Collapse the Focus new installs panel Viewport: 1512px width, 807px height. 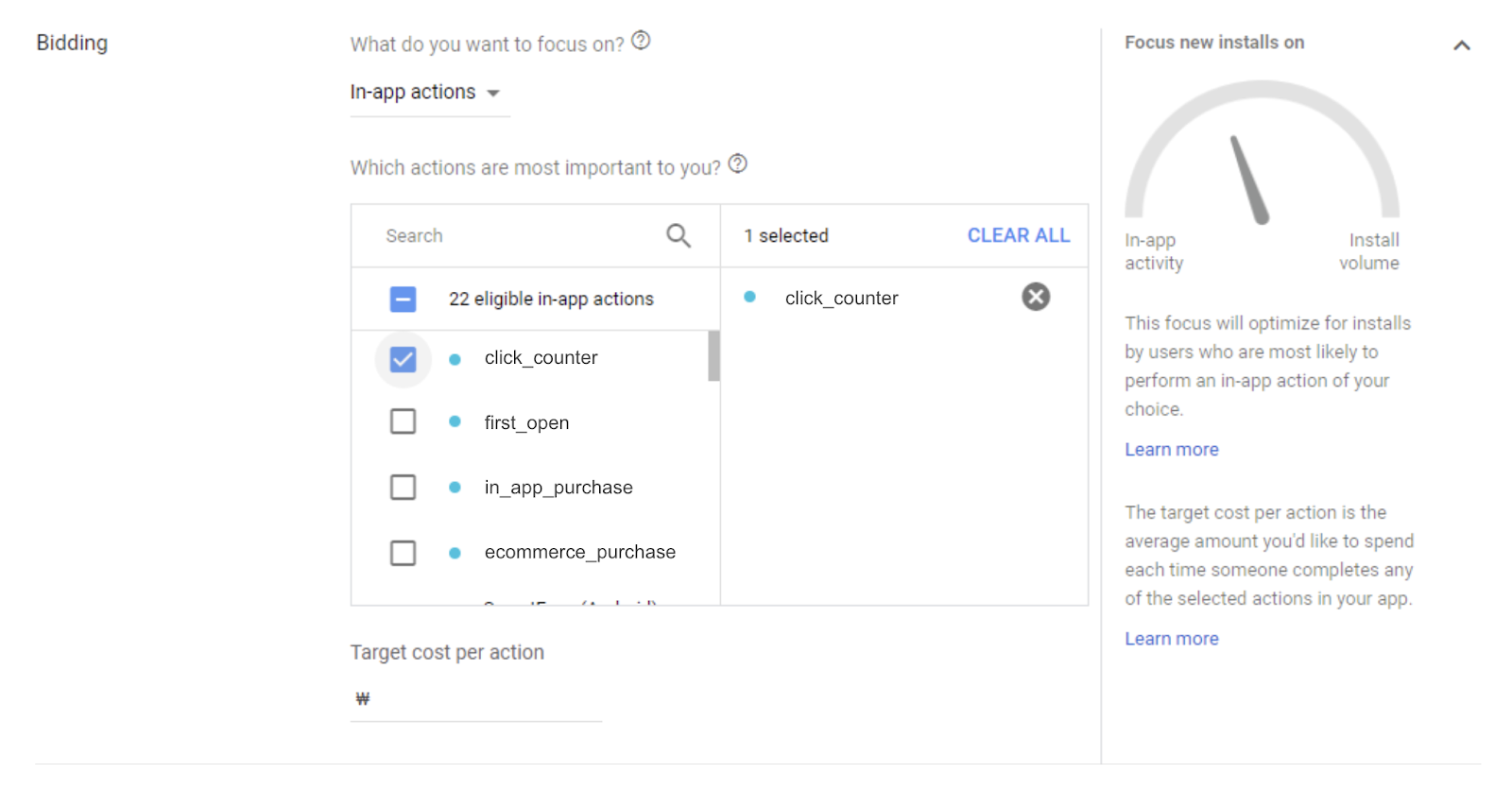pos(1461,45)
